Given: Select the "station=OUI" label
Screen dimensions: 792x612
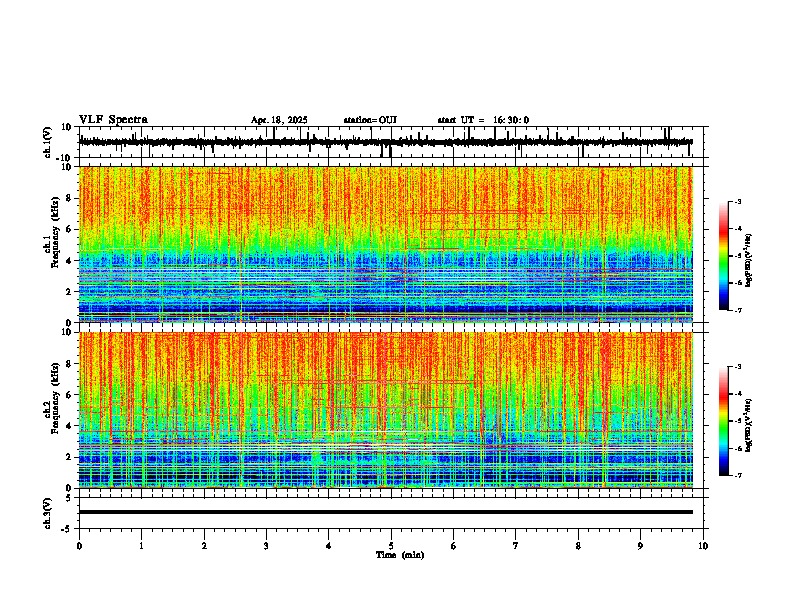Looking at the screenshot, I should tap(370, 120).
